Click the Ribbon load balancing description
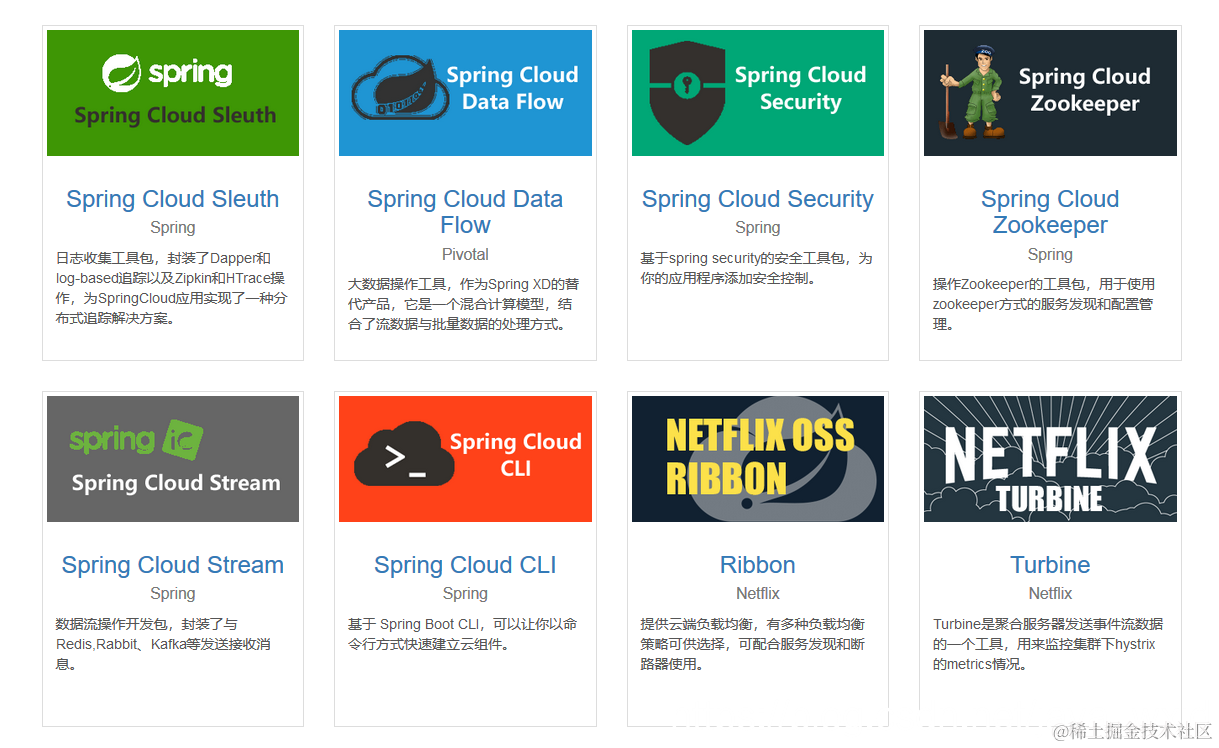The height and width of the screenshot is (748, 1219). coord(753,644)
